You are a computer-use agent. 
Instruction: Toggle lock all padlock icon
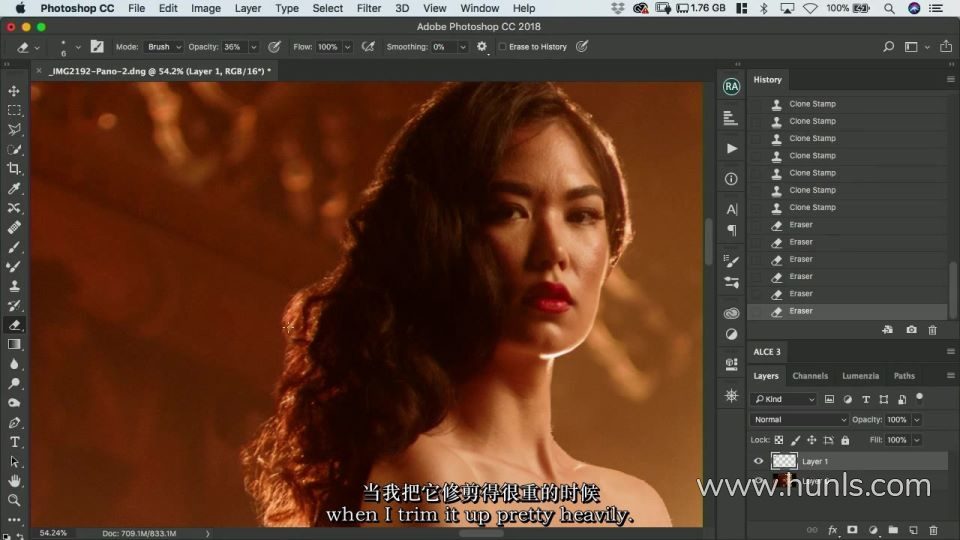[845, 440]
